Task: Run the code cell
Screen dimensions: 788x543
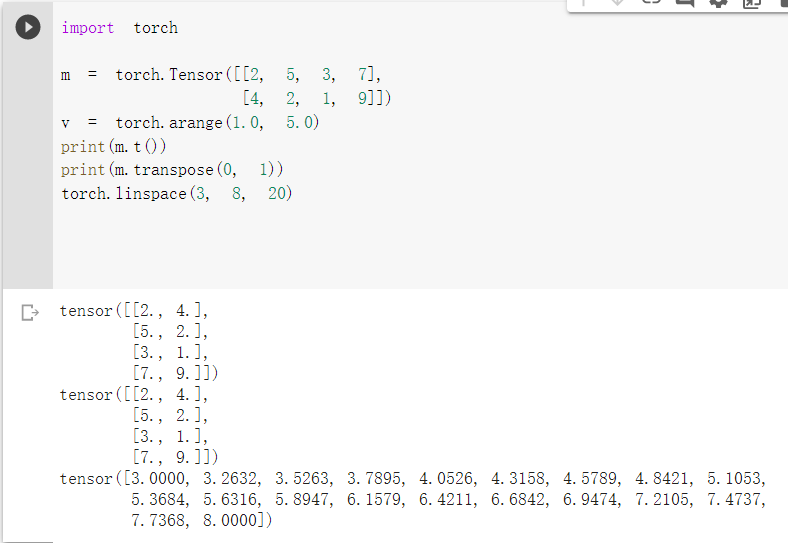Action: pos(28,28)
